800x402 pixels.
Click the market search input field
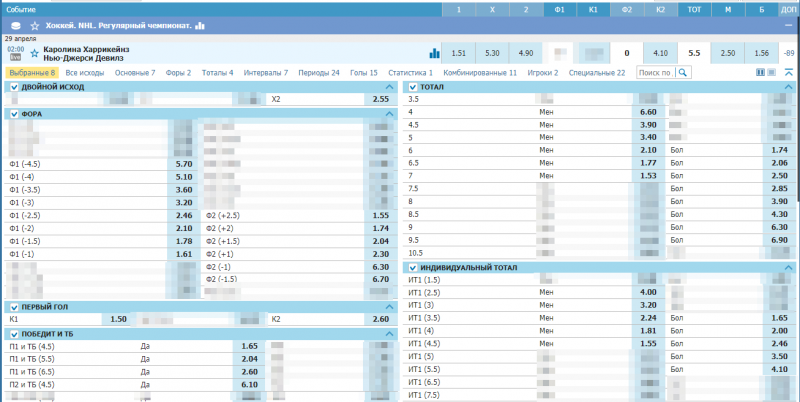click(x=654, y=73)
